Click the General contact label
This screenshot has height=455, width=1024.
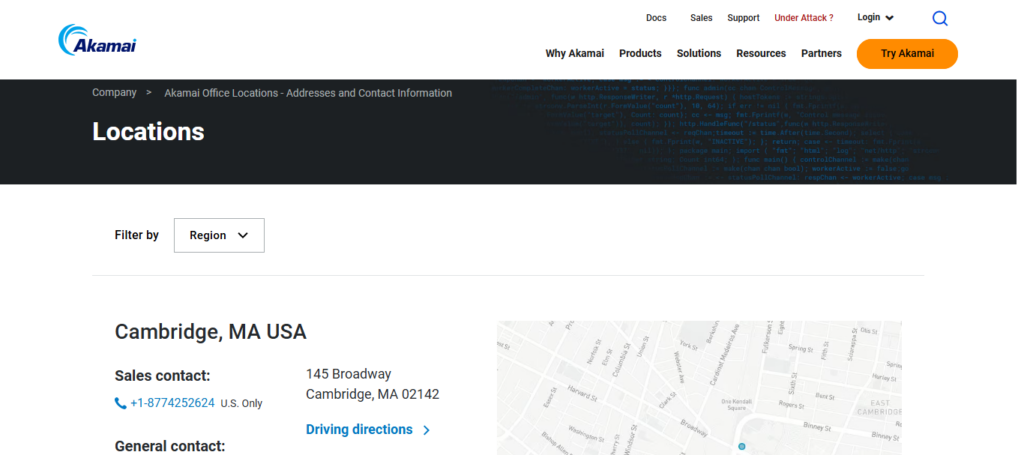coord(170,446)
